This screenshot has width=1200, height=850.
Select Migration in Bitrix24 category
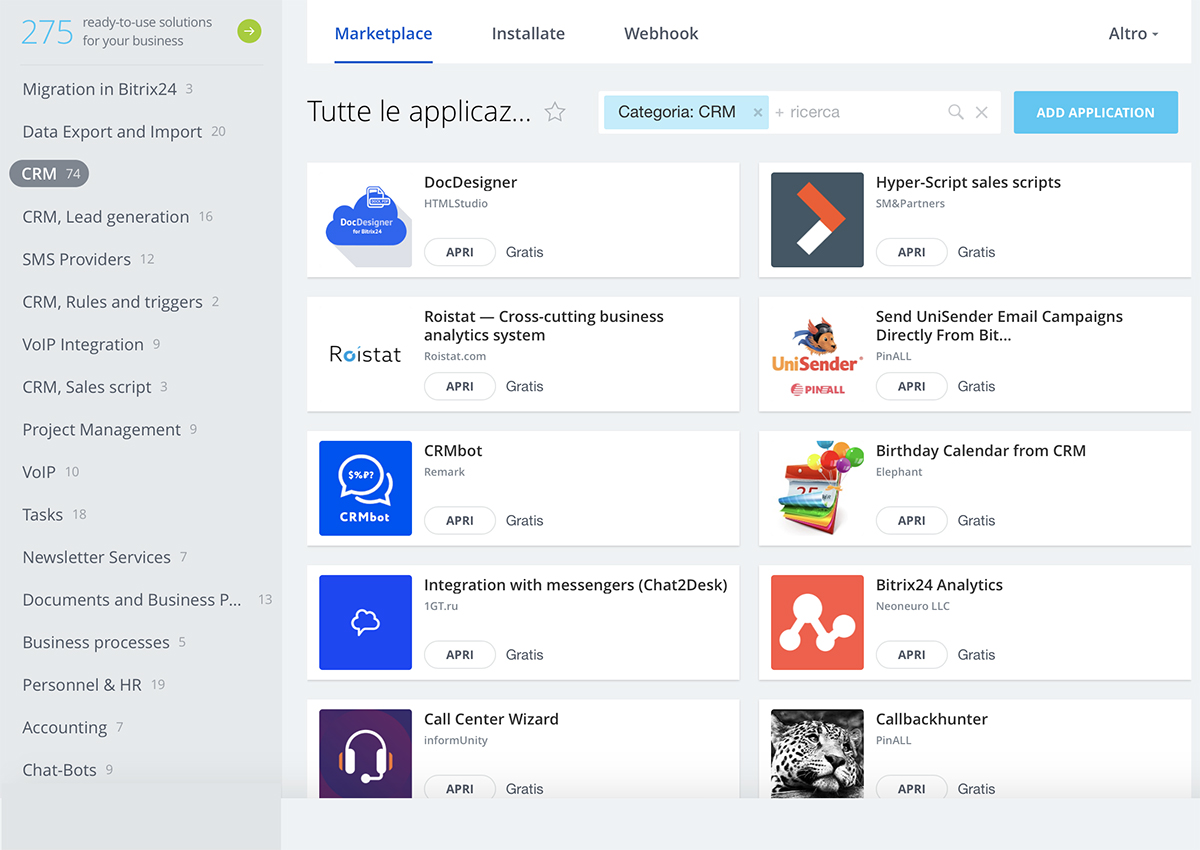(x=107, y=89)
